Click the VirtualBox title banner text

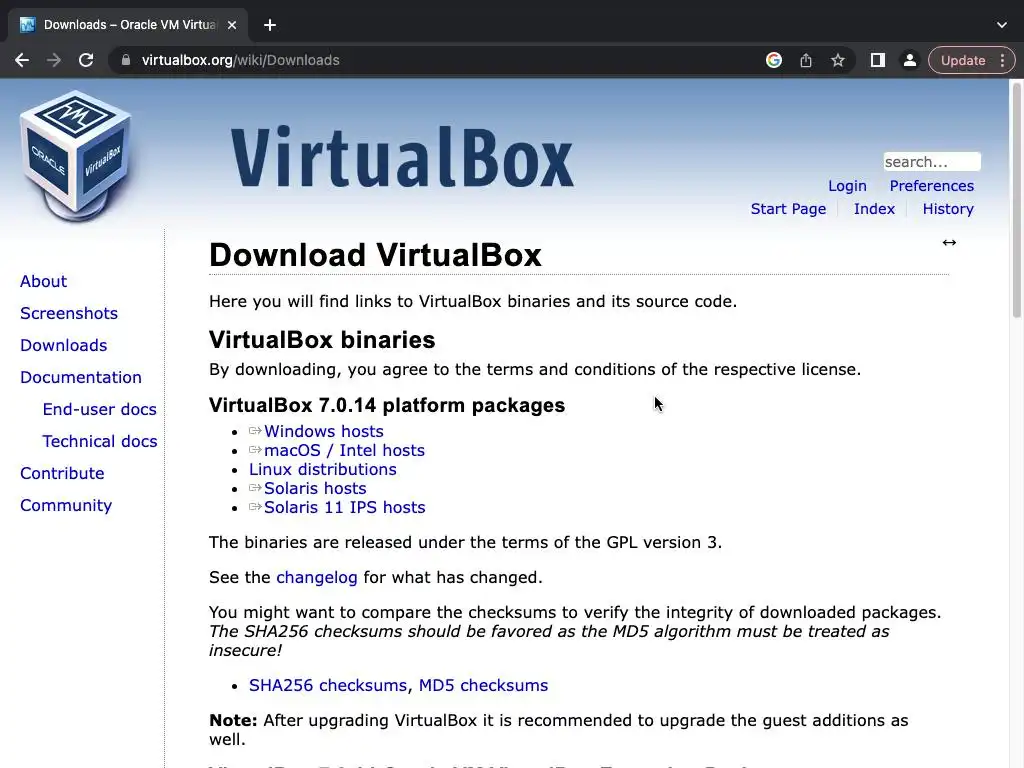(402, 159)
